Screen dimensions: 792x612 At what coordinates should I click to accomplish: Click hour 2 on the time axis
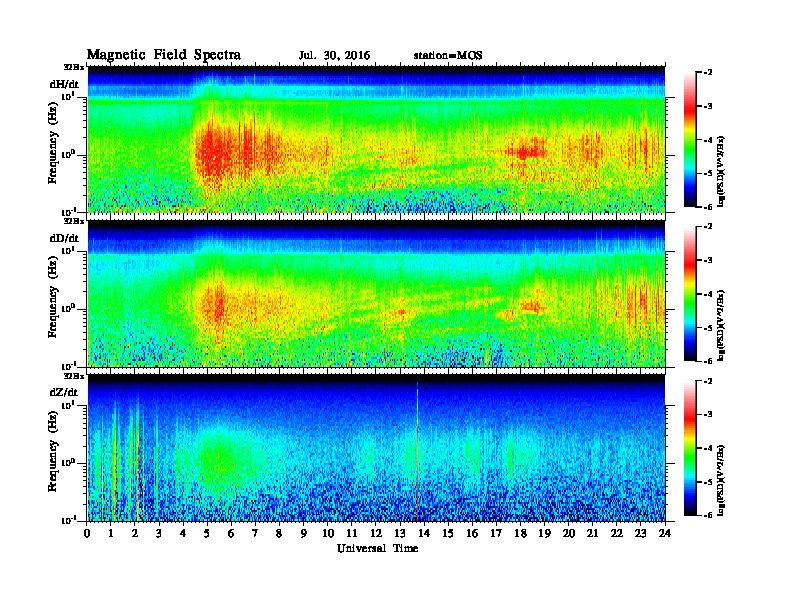pyautogui.click(x=134, y=534)
